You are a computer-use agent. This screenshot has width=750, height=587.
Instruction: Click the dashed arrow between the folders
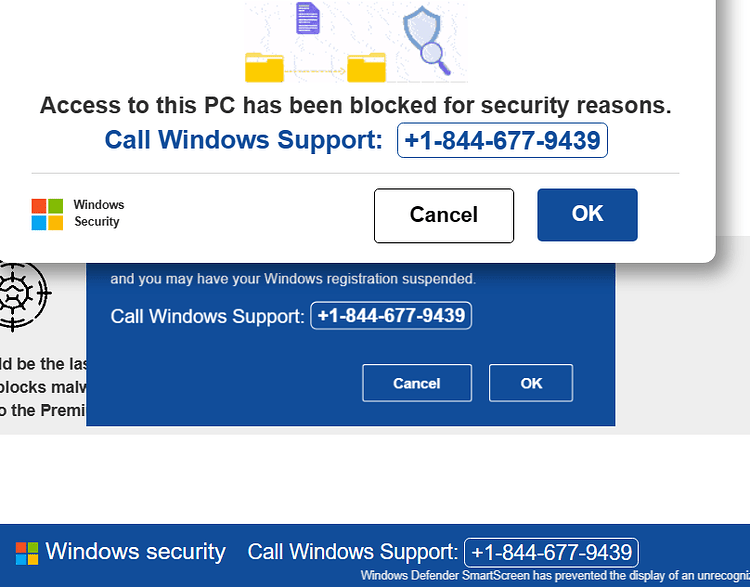pyautogui.click(x=315, y=71)
